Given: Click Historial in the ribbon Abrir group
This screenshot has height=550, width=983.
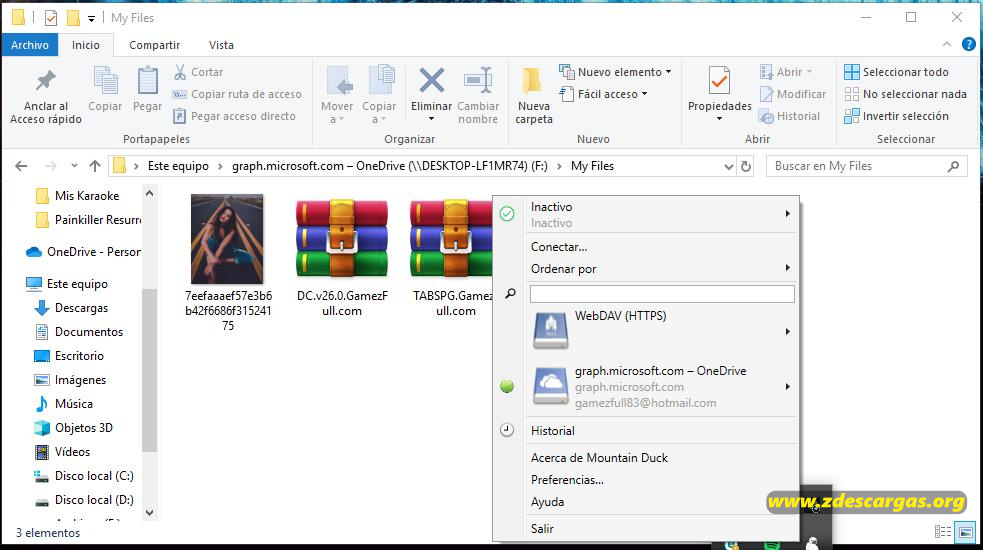Looking at the screenshot, I should (789, 116).
